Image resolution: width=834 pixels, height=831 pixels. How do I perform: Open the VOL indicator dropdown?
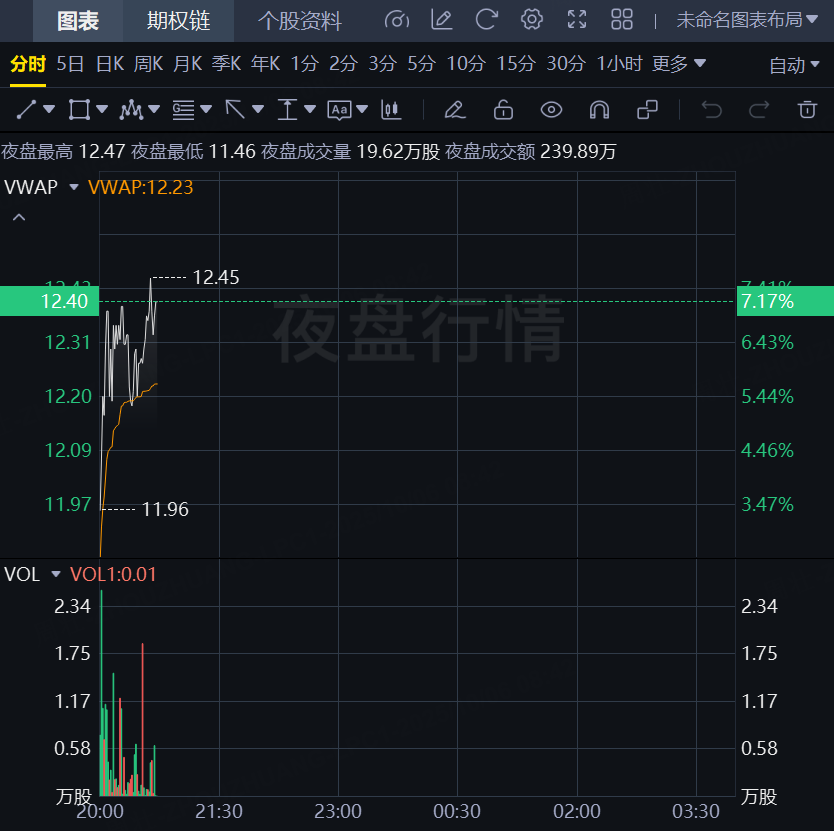(56, 575)
